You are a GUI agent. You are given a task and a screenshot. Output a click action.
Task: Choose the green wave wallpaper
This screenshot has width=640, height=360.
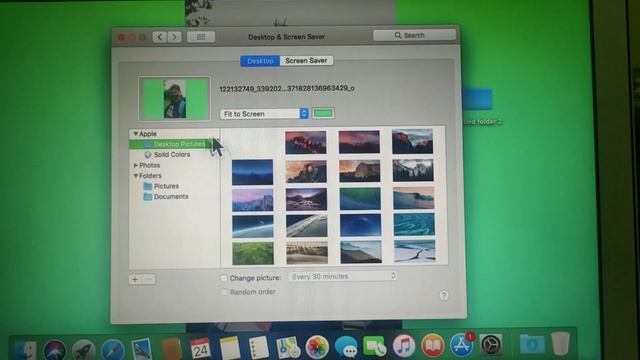click(x=360, y=198)
